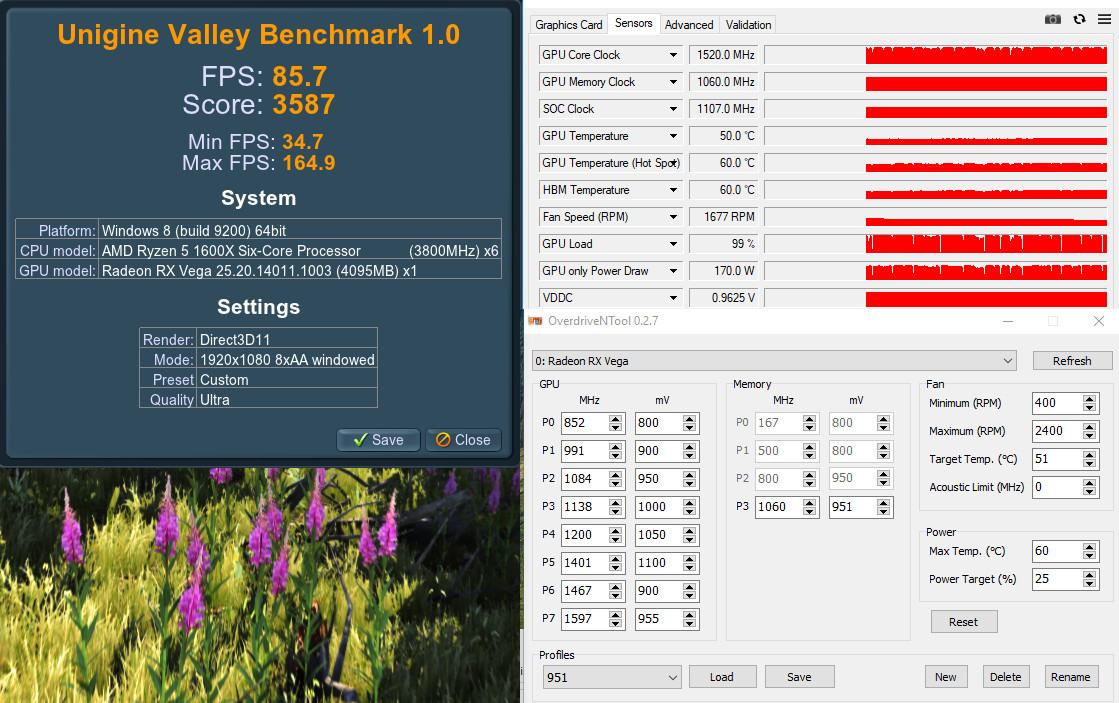Click the Score 3587 text
This screenshot has height=703, width=1119.
[x=258, y=104]
